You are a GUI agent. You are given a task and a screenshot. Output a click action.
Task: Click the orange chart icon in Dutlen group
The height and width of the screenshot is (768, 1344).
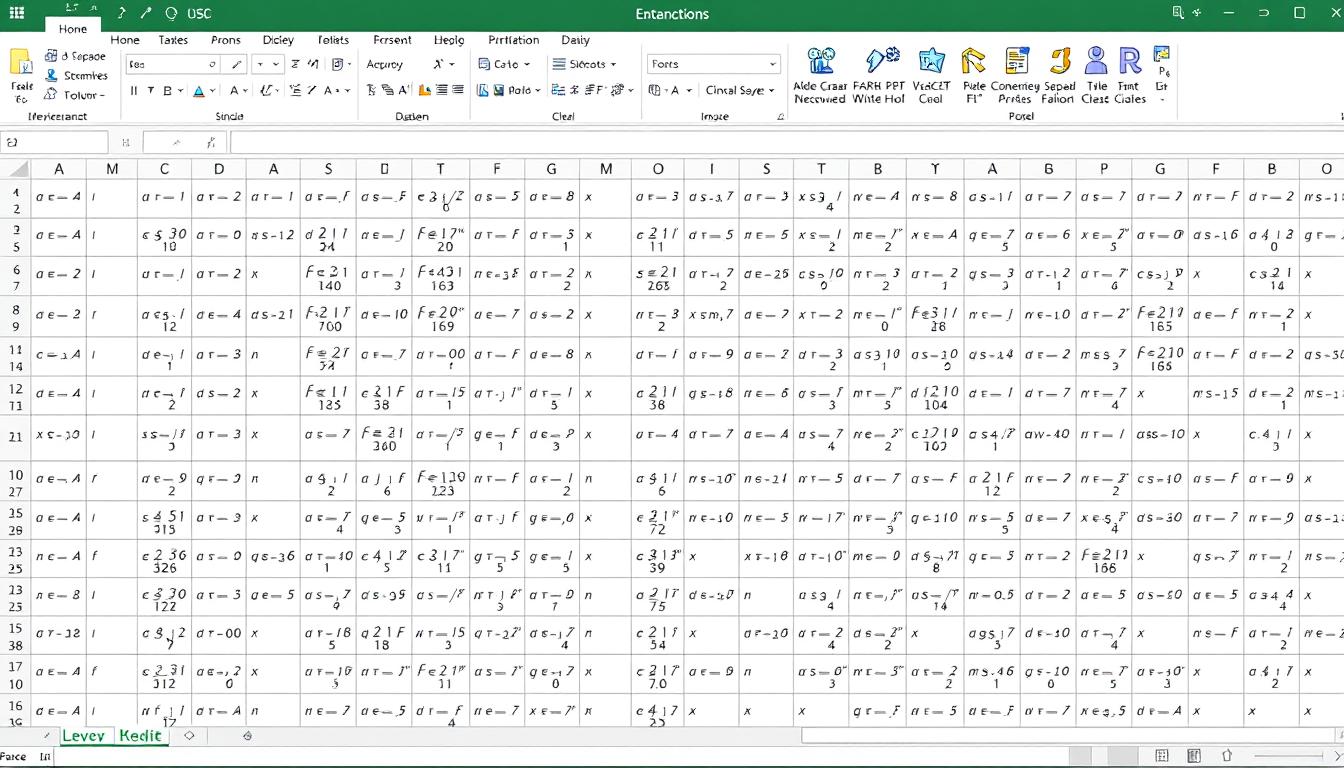[x=425, y=90]
